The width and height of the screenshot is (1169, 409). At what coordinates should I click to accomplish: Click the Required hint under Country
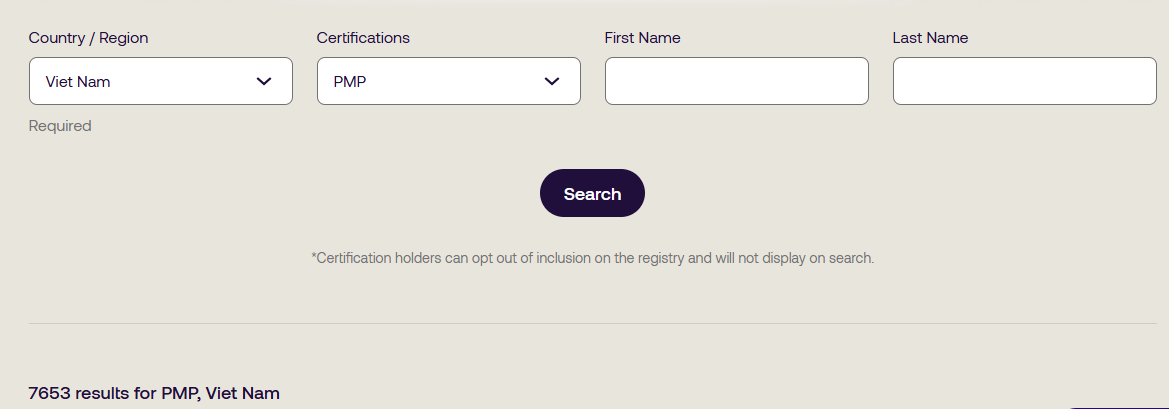click(x=60, y=126)
